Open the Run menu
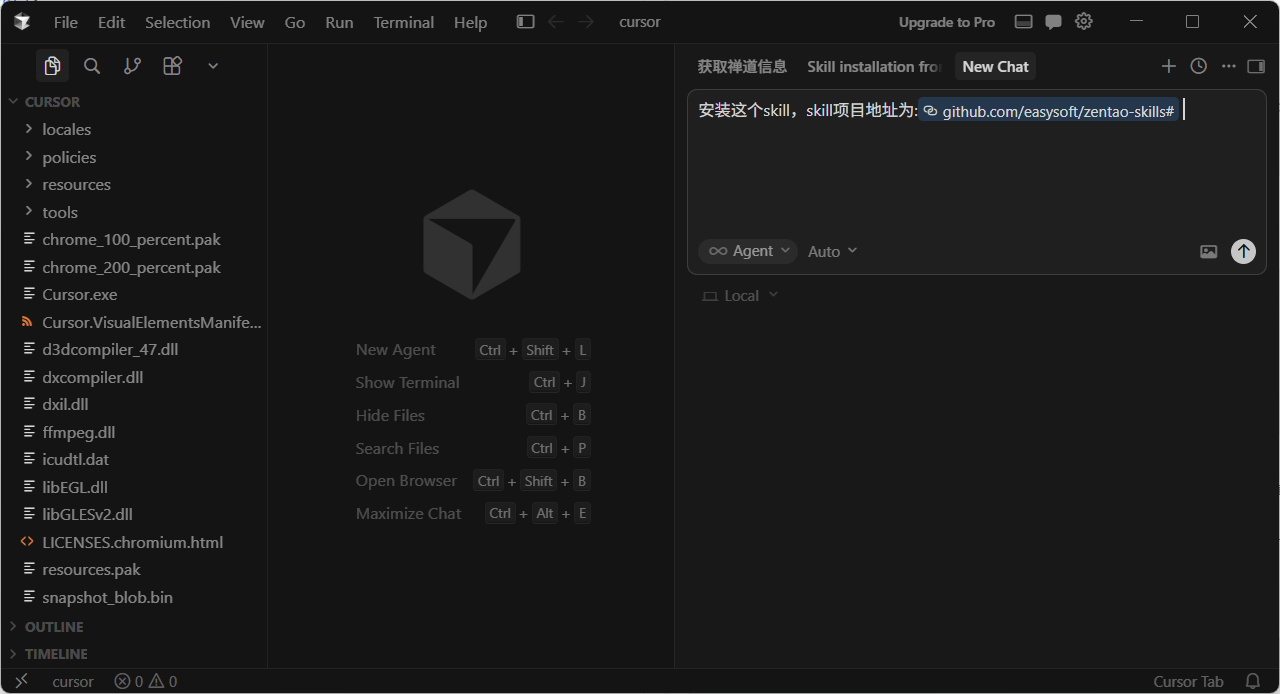 click(339, 22)
